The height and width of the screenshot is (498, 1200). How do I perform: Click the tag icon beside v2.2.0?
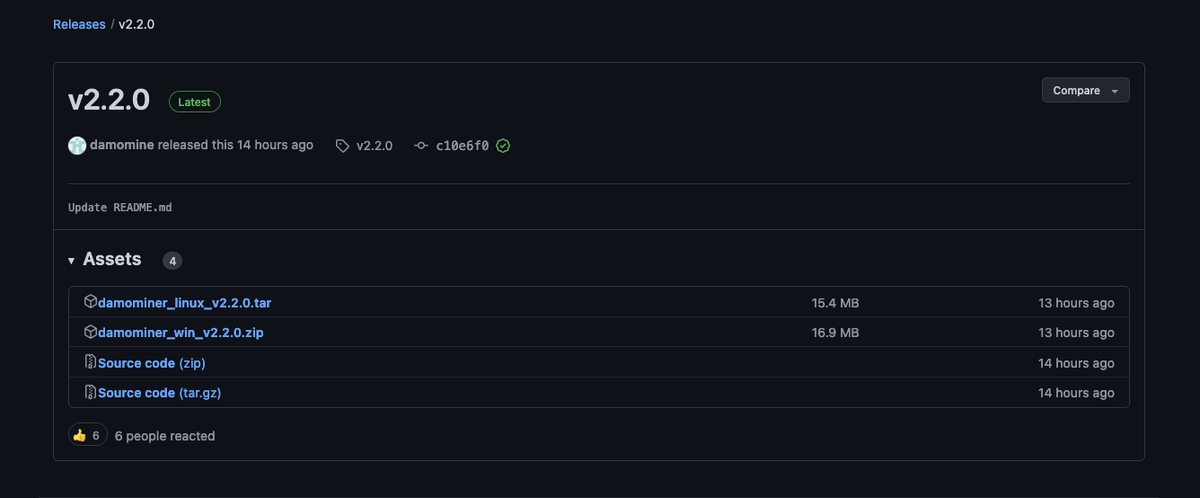tap(342, 146)
